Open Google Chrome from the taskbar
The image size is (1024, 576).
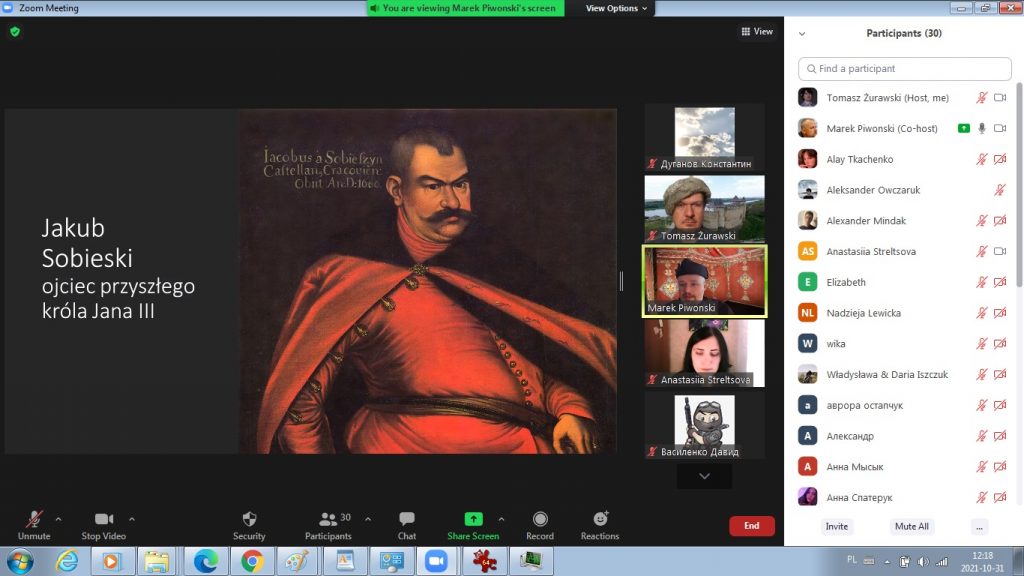click(x=251, y=560)
